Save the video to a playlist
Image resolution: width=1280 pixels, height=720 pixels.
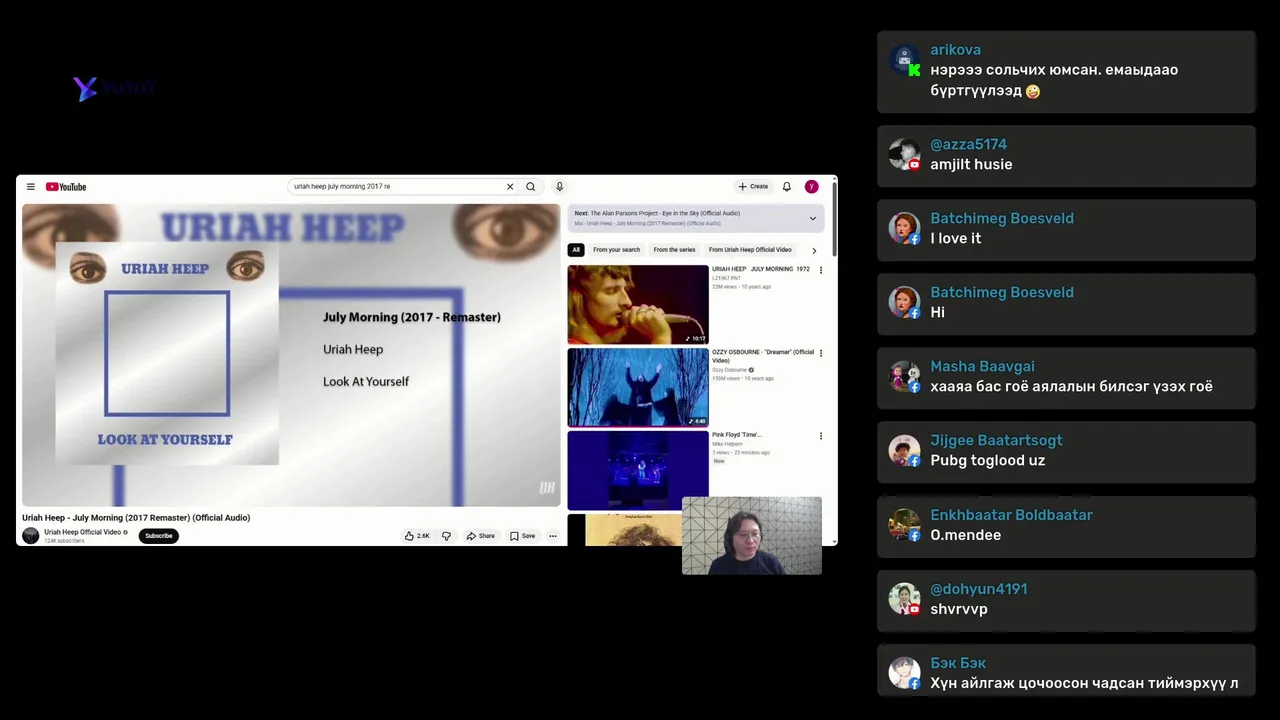pyautogui.click(x=523, y=536)
